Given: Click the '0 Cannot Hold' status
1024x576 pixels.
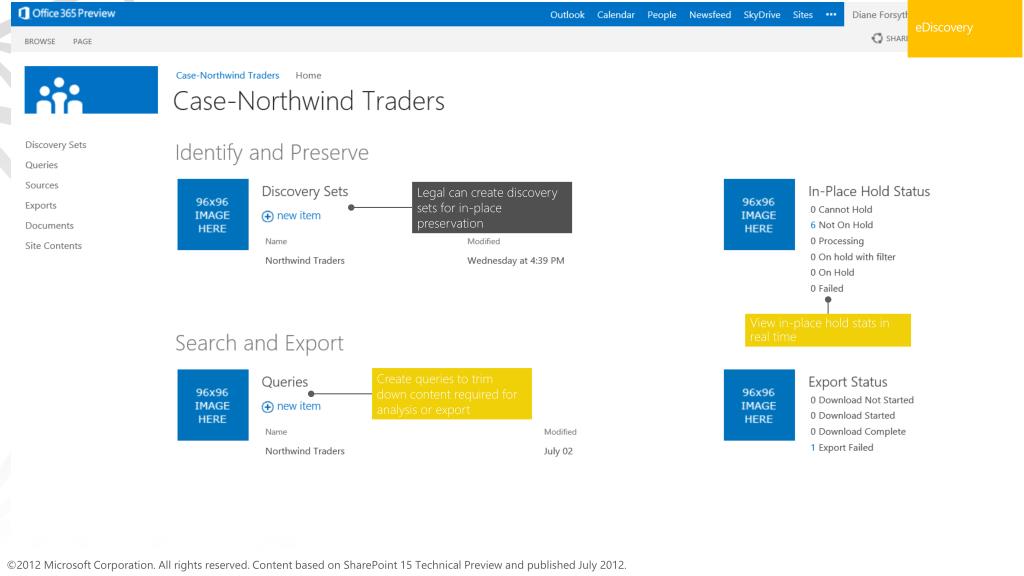Looking at the screenshot, I should coord(841,209).
